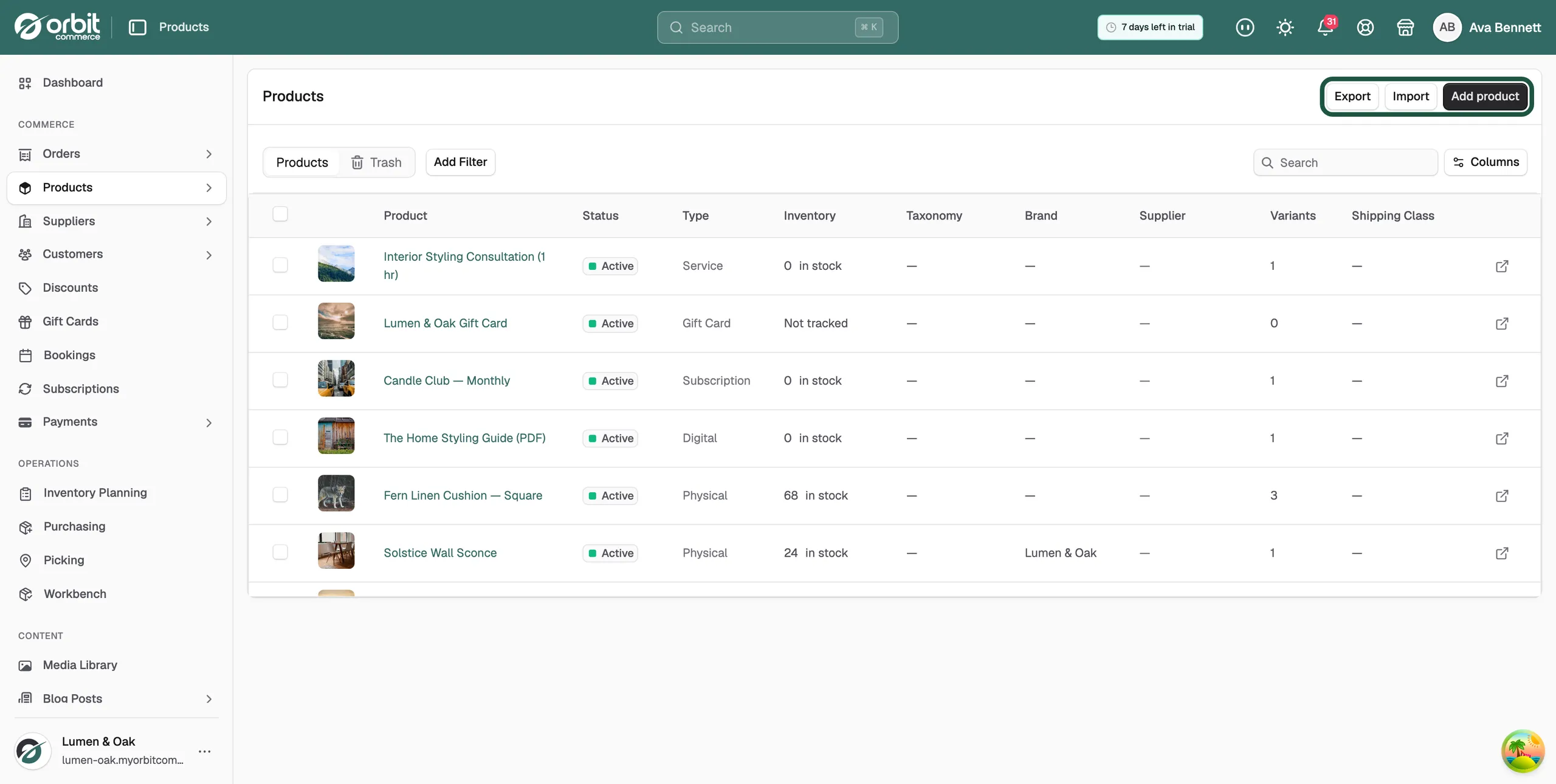Switch theme with the sun icon
1556x784 pixels.
1285,27
